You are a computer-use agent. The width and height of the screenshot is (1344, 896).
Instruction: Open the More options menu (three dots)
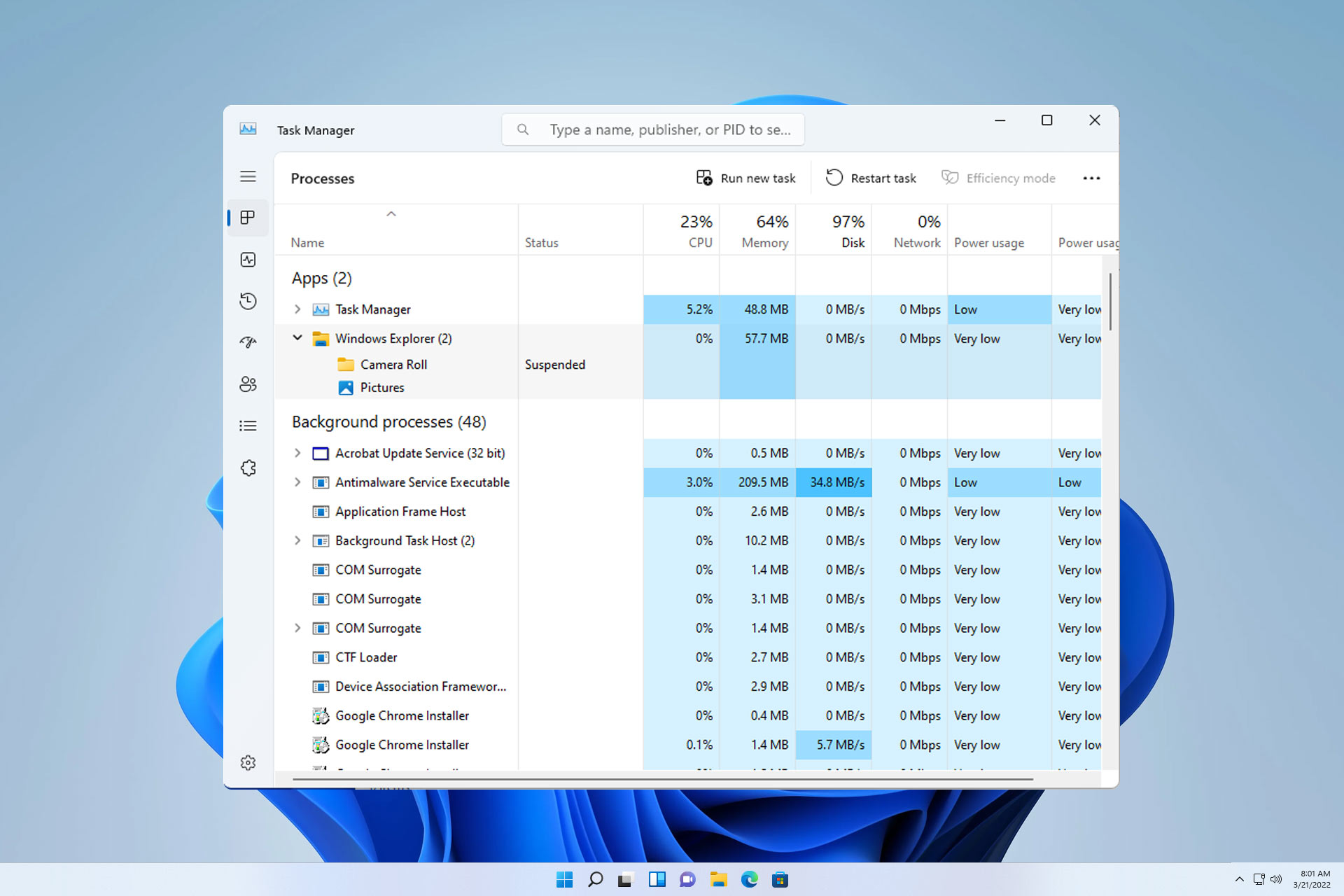[x=1091, y=178]
